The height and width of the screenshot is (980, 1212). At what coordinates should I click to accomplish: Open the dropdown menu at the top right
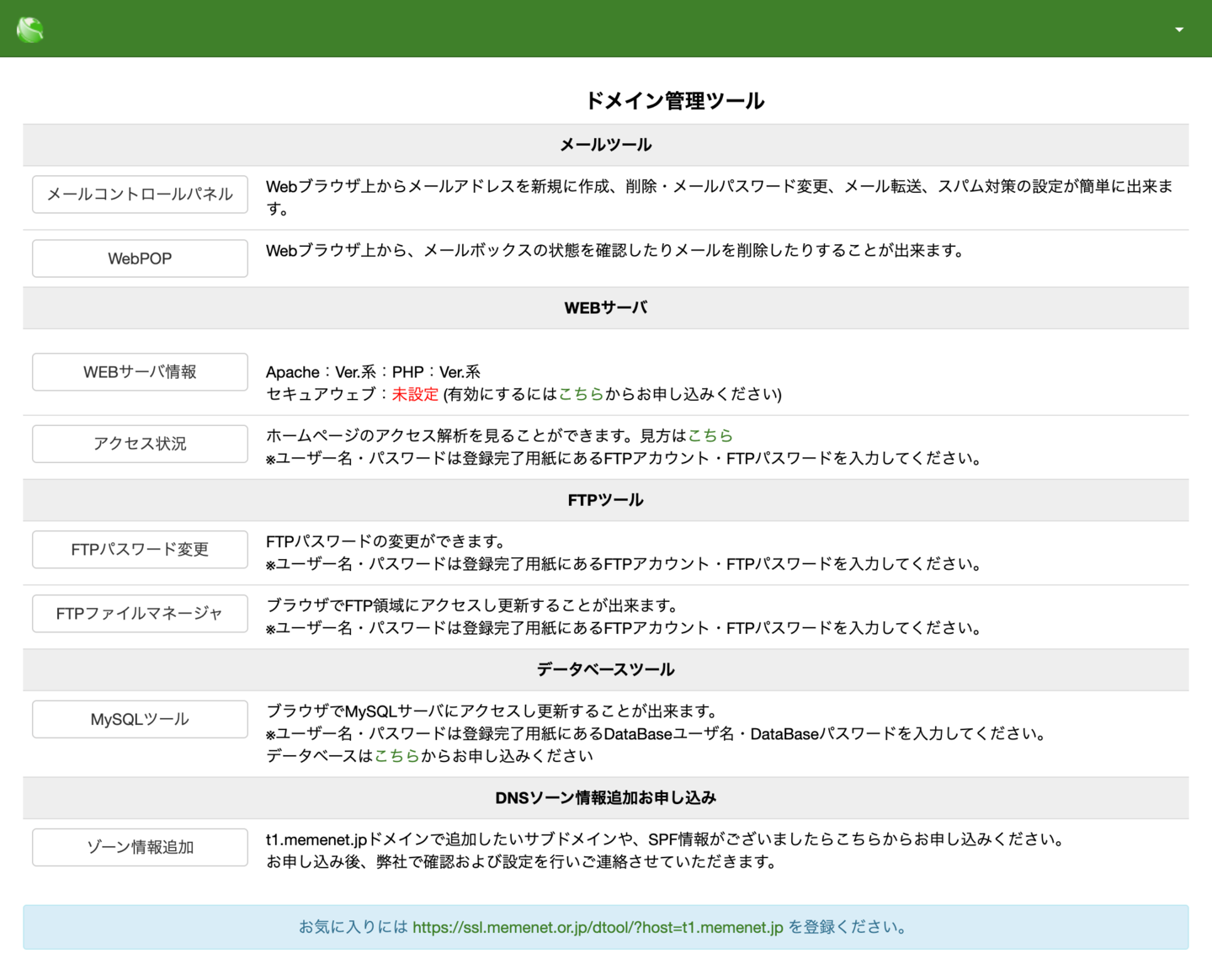click(x=1177, y=29)
